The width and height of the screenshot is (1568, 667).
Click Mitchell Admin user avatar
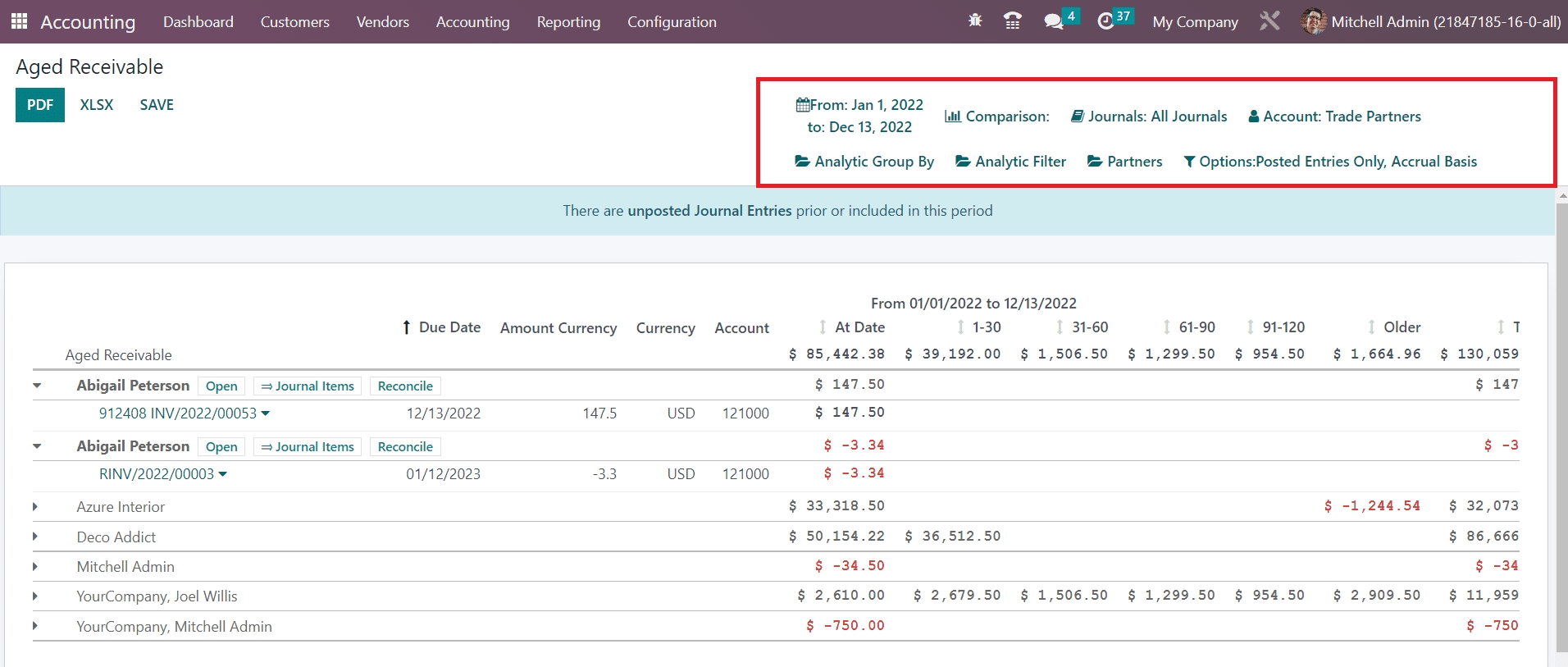coord(1313,21)
